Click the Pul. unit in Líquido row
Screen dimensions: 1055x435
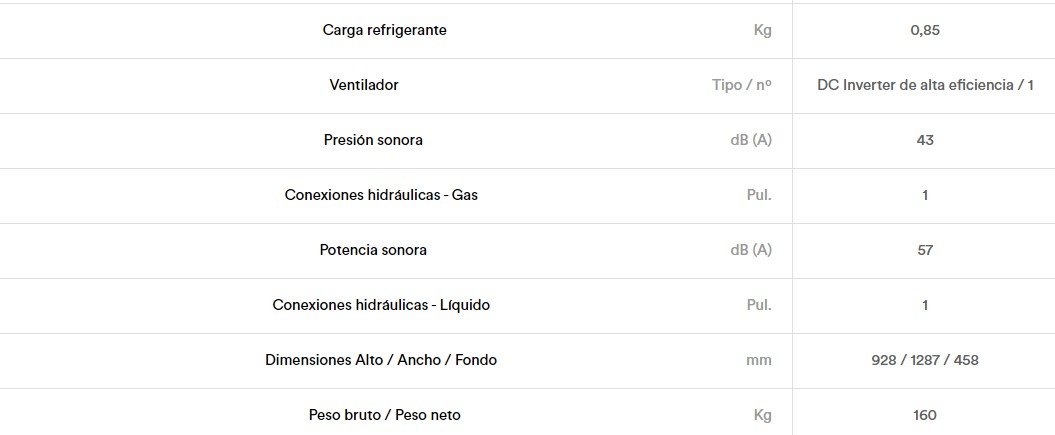coord(759,305)
